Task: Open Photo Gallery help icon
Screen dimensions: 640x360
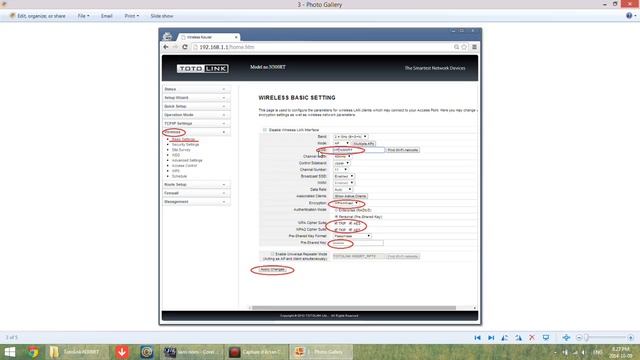Action: (x=629, y=16)
